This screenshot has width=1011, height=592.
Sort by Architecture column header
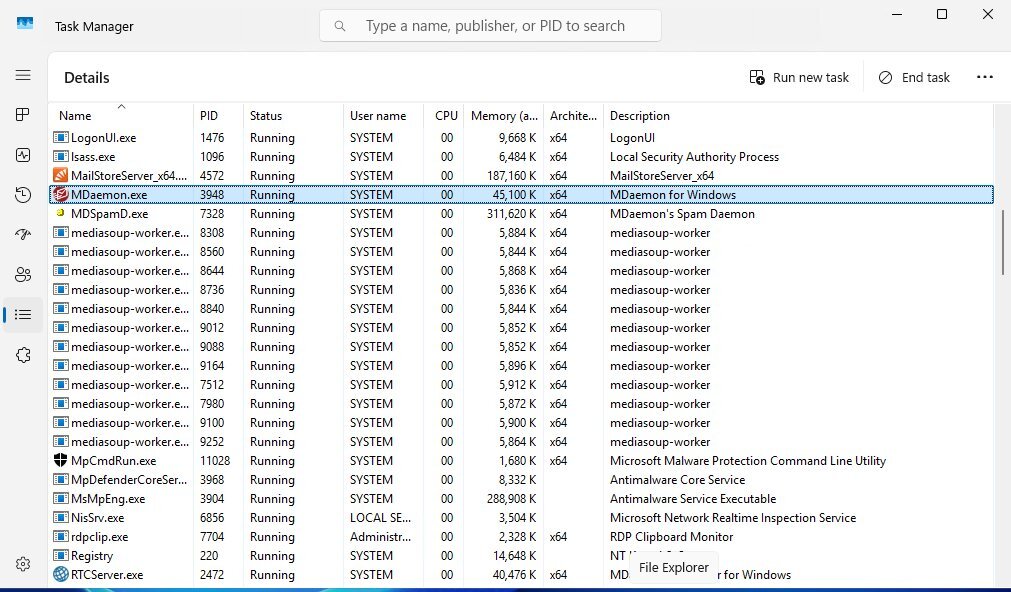(x=573, y=115)
